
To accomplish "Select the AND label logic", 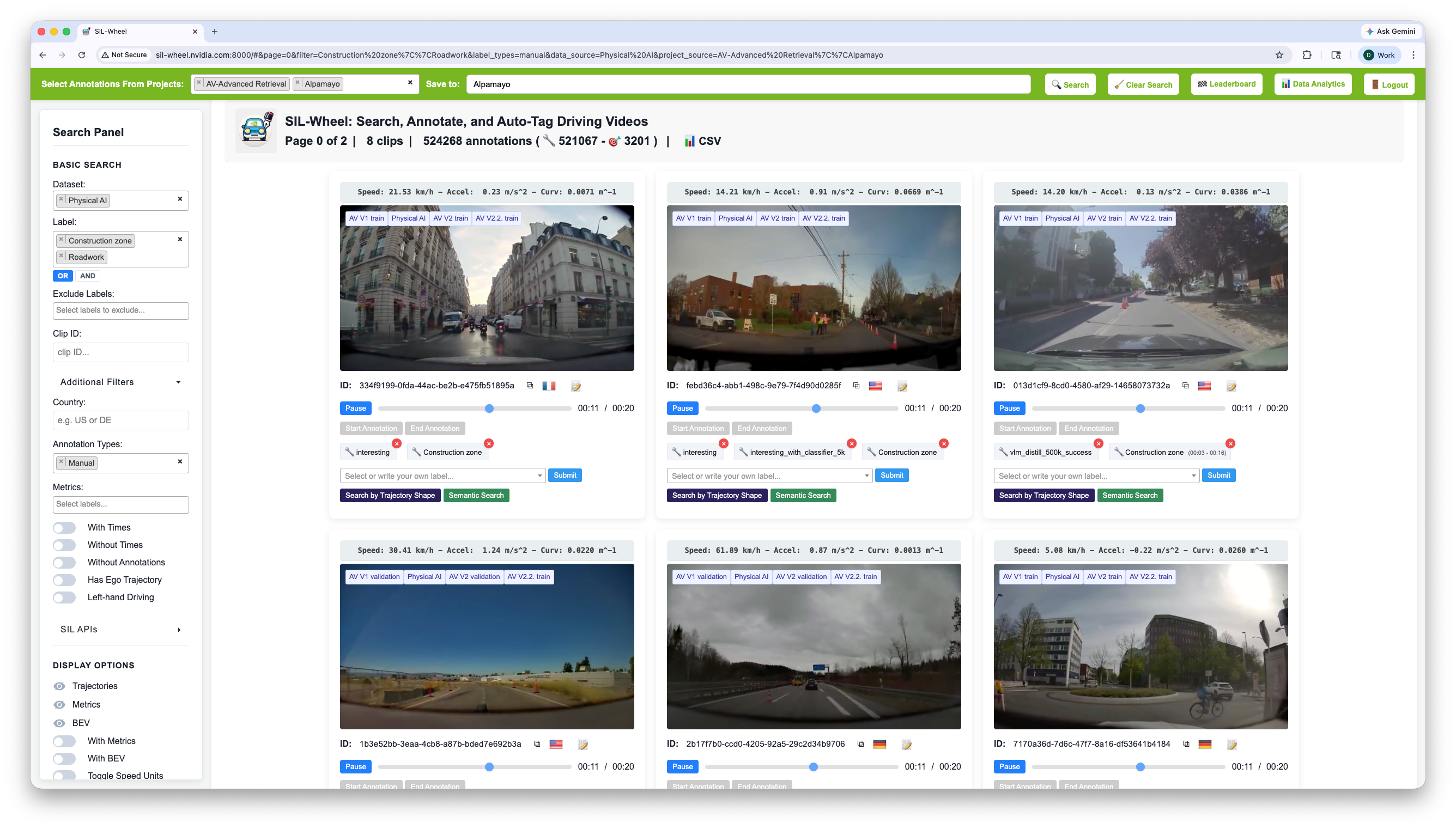I will [x=88, y=276].
